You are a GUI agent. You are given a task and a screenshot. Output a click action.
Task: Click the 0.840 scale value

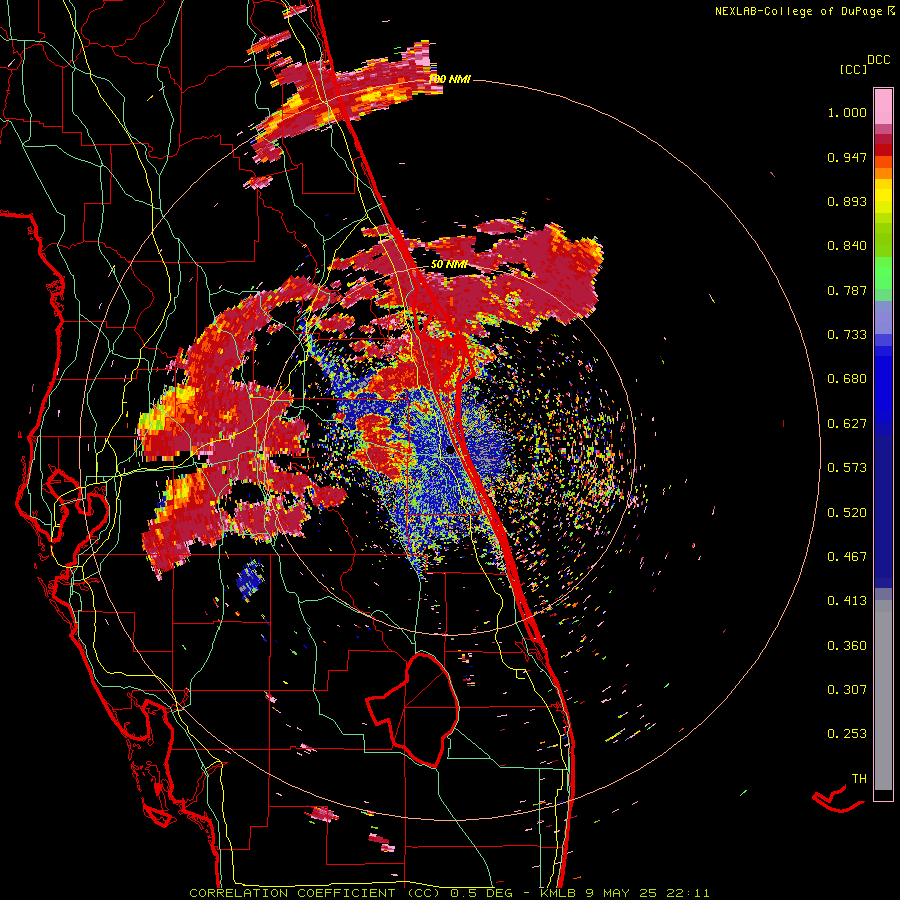pyautogui.click(x=847, y=246)
